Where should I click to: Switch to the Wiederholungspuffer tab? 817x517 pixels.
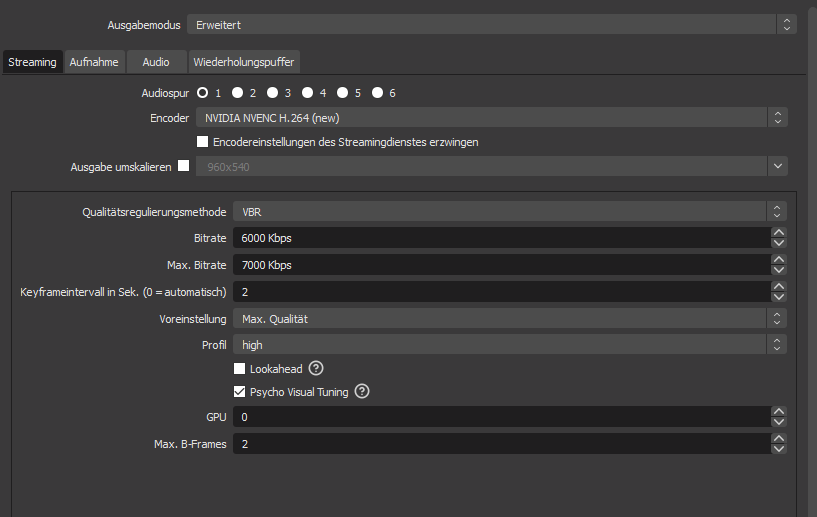coord(244,62)
